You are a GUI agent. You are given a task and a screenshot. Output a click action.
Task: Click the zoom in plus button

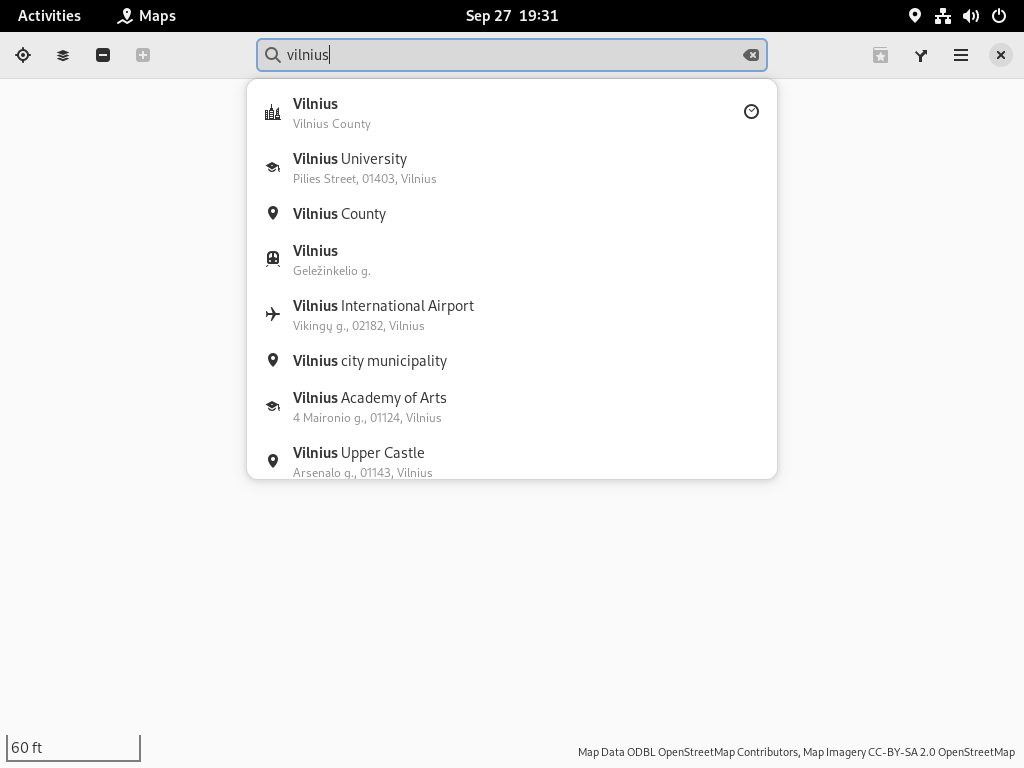pyautogui.click(x=143, y=56)
